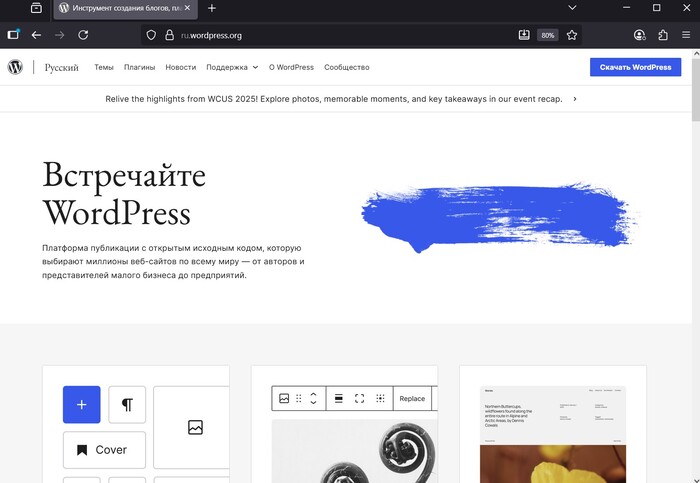Open the extensions puzzle icon
This screenshot has height=483, width=700.
[663, 35]
